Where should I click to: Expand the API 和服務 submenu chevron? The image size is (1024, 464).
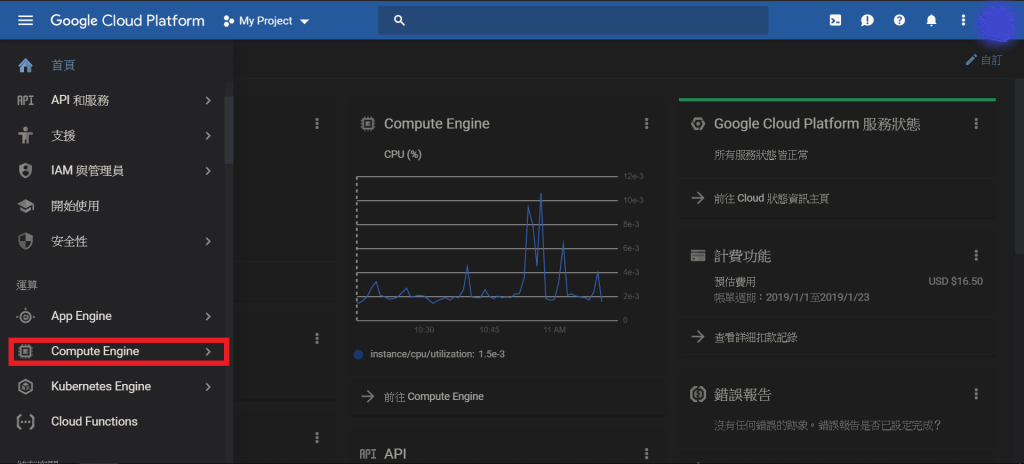click(208, 101)
